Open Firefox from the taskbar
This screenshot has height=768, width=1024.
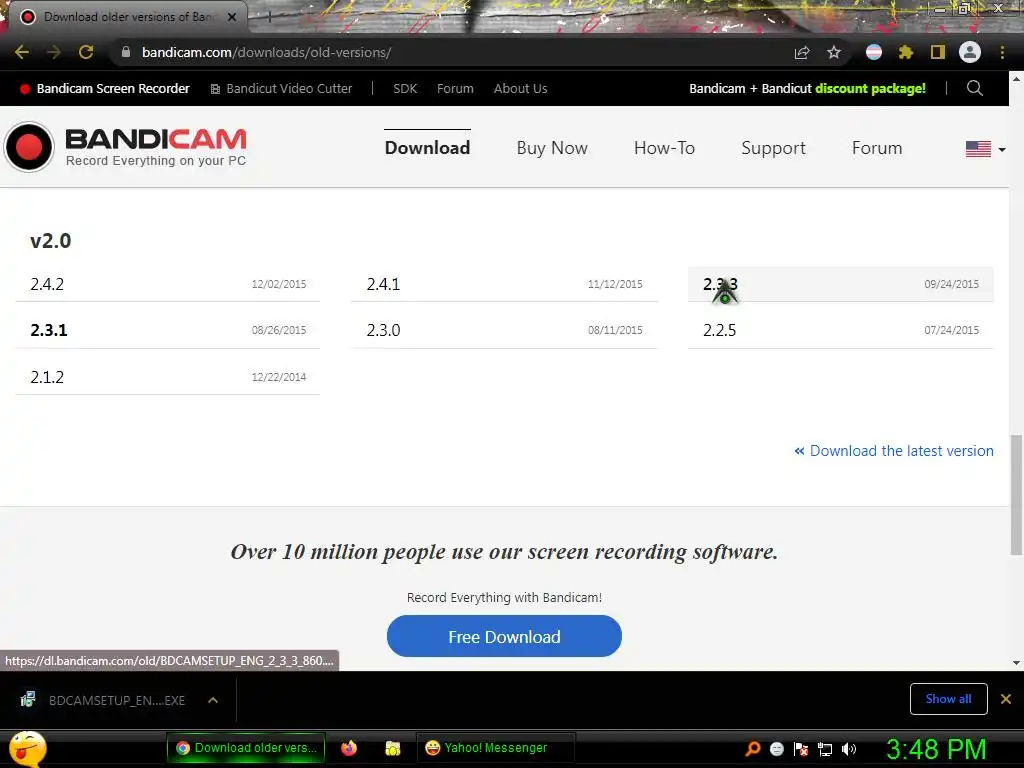coord(349,748)
